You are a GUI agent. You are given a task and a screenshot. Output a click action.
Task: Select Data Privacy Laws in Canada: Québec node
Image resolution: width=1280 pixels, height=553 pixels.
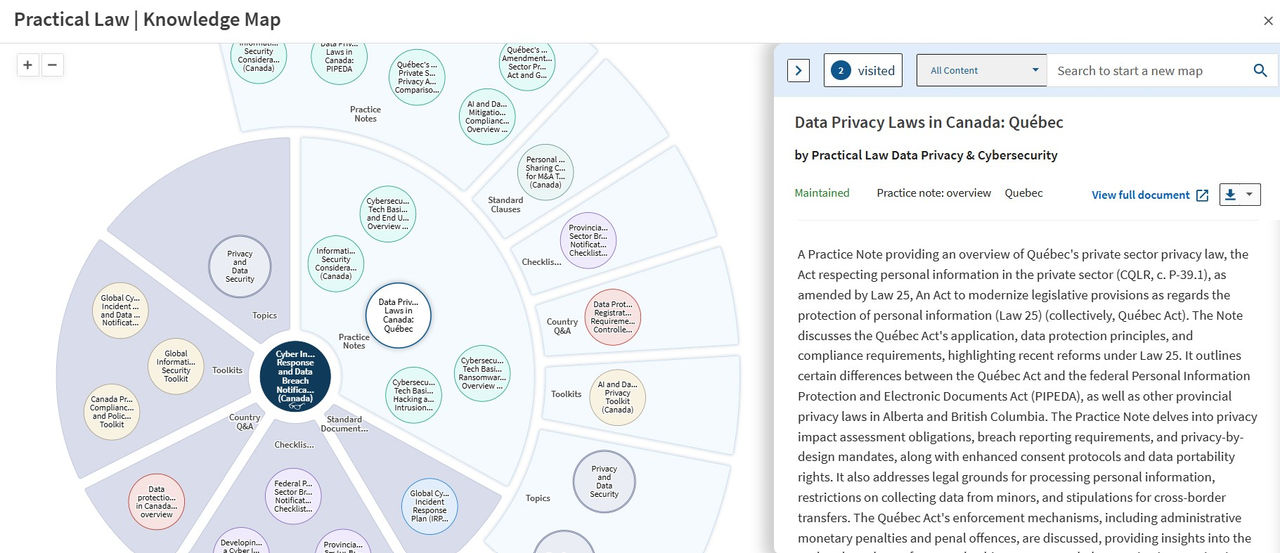click(398, 315)
